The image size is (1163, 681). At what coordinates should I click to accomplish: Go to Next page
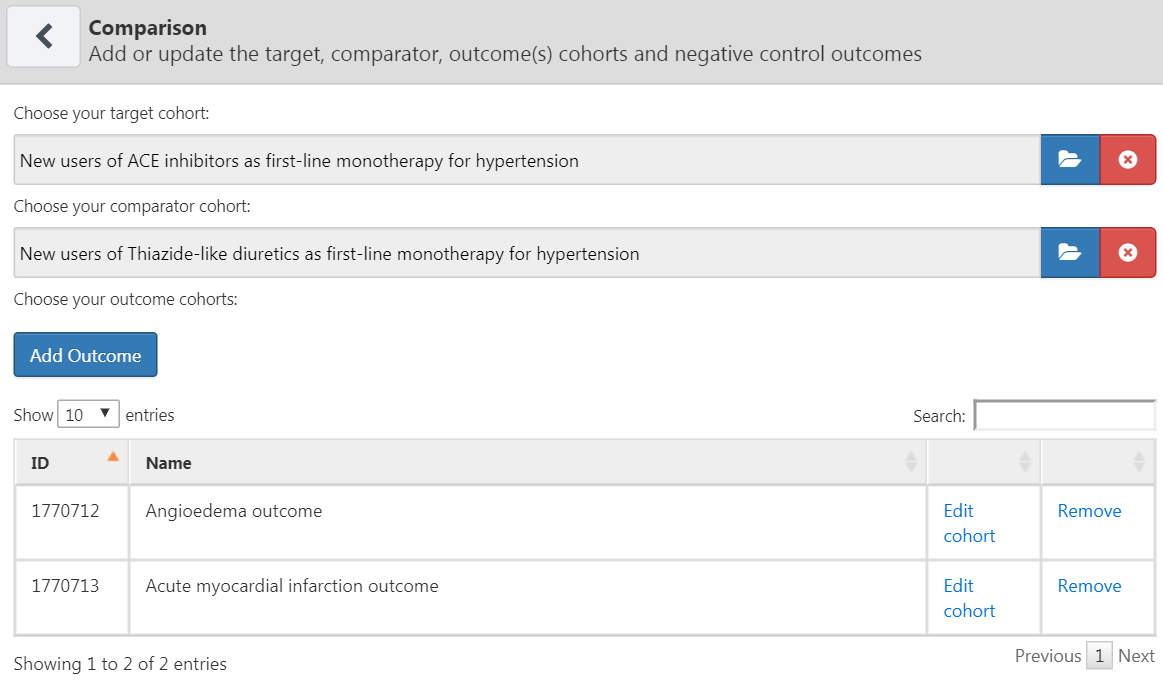[x=1136, y=656]
